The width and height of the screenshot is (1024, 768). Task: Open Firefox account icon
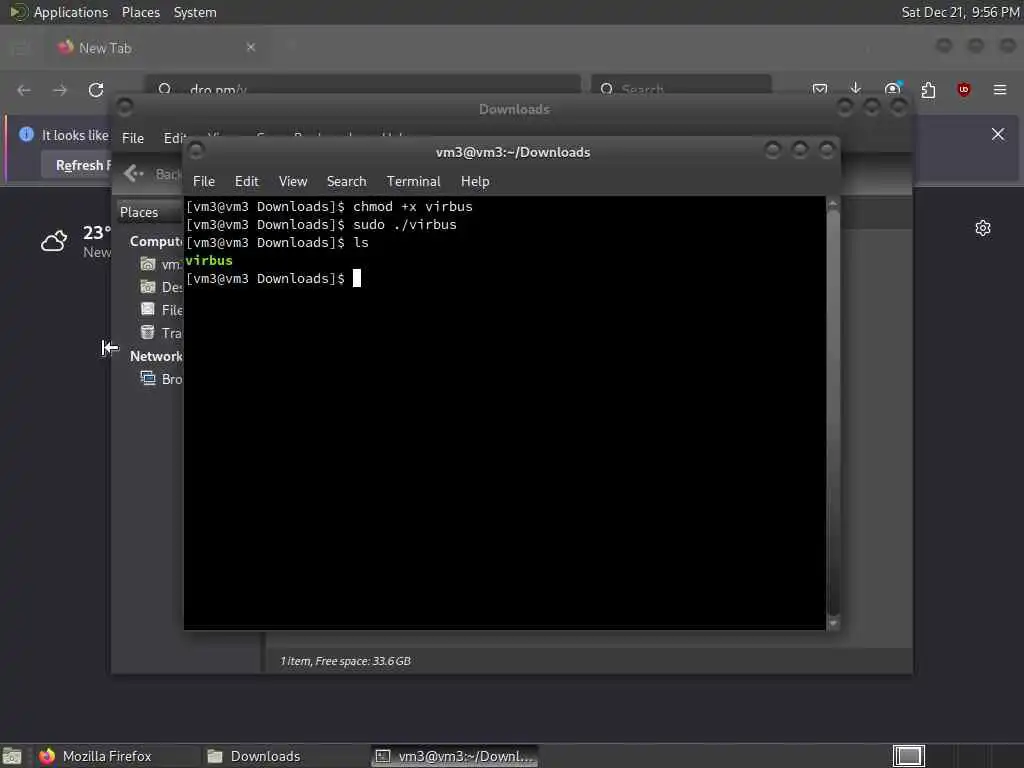(x=893, y=89)
